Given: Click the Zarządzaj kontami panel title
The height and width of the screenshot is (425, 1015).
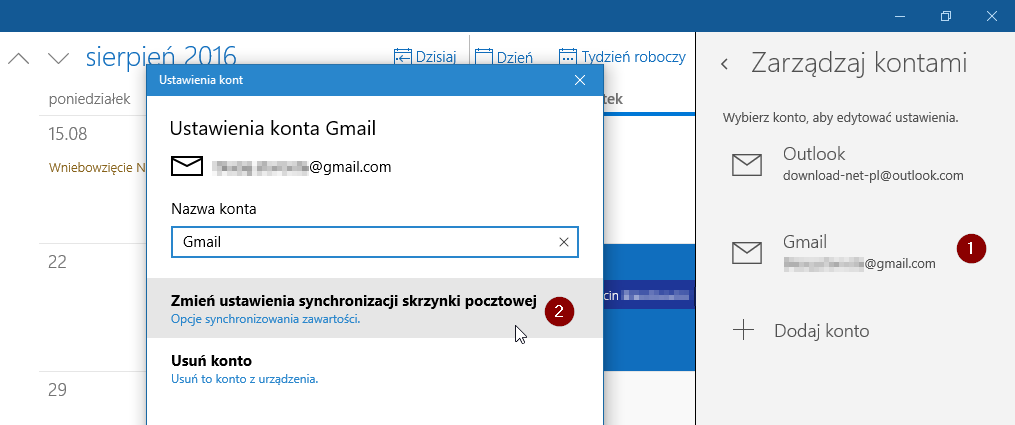Looking at the screenshot, I should 859,63.
